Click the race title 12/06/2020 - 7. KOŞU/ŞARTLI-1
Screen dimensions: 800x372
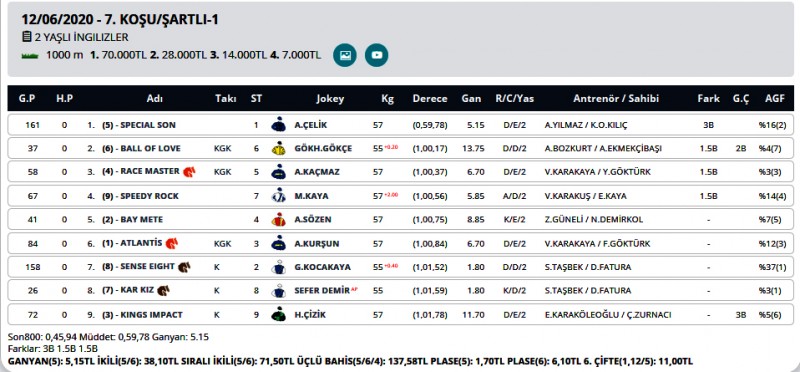(x=120, y=19)
